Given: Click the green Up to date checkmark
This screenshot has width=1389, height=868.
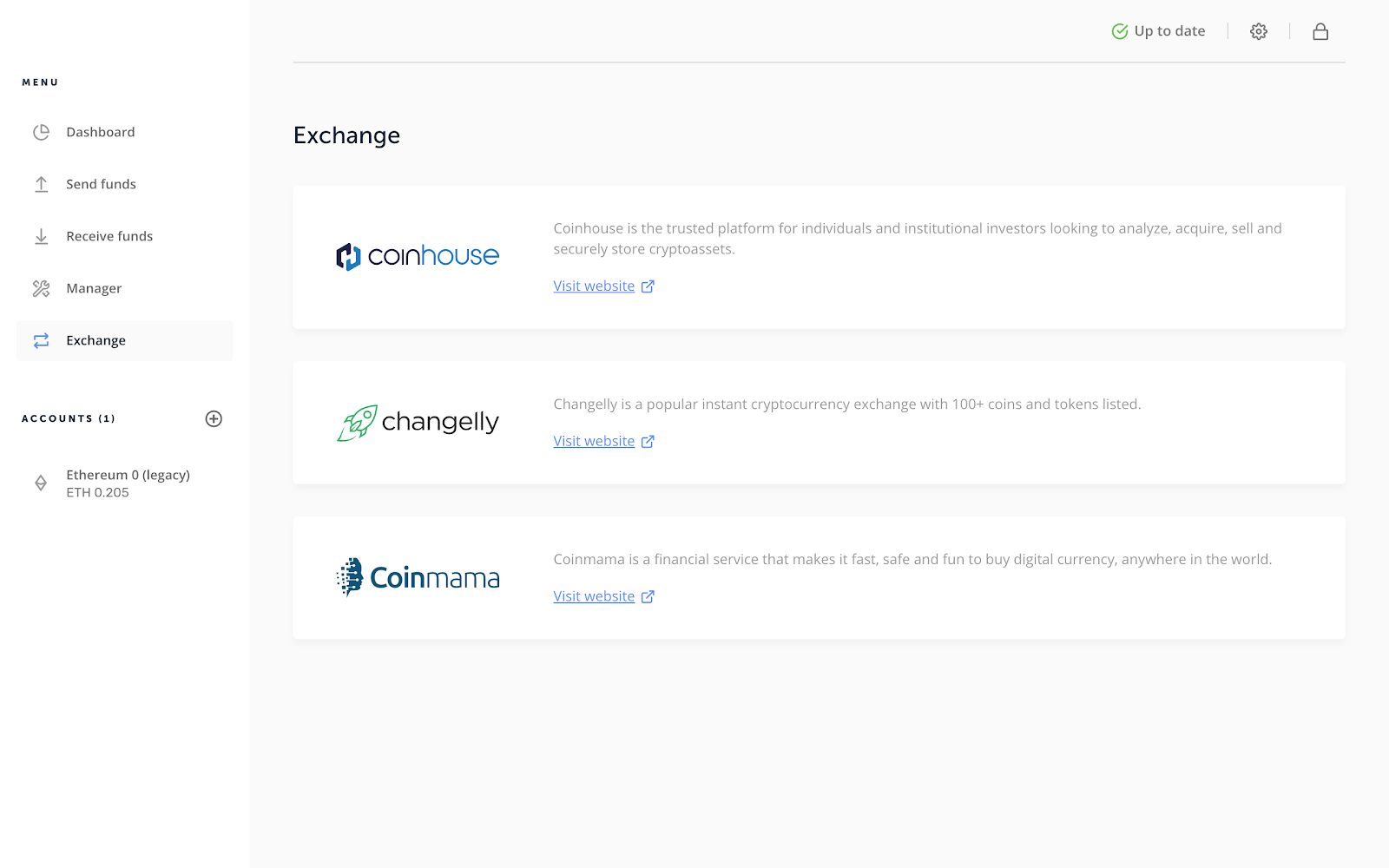Looking at the screenshot, I should [x=1120, y=30].
